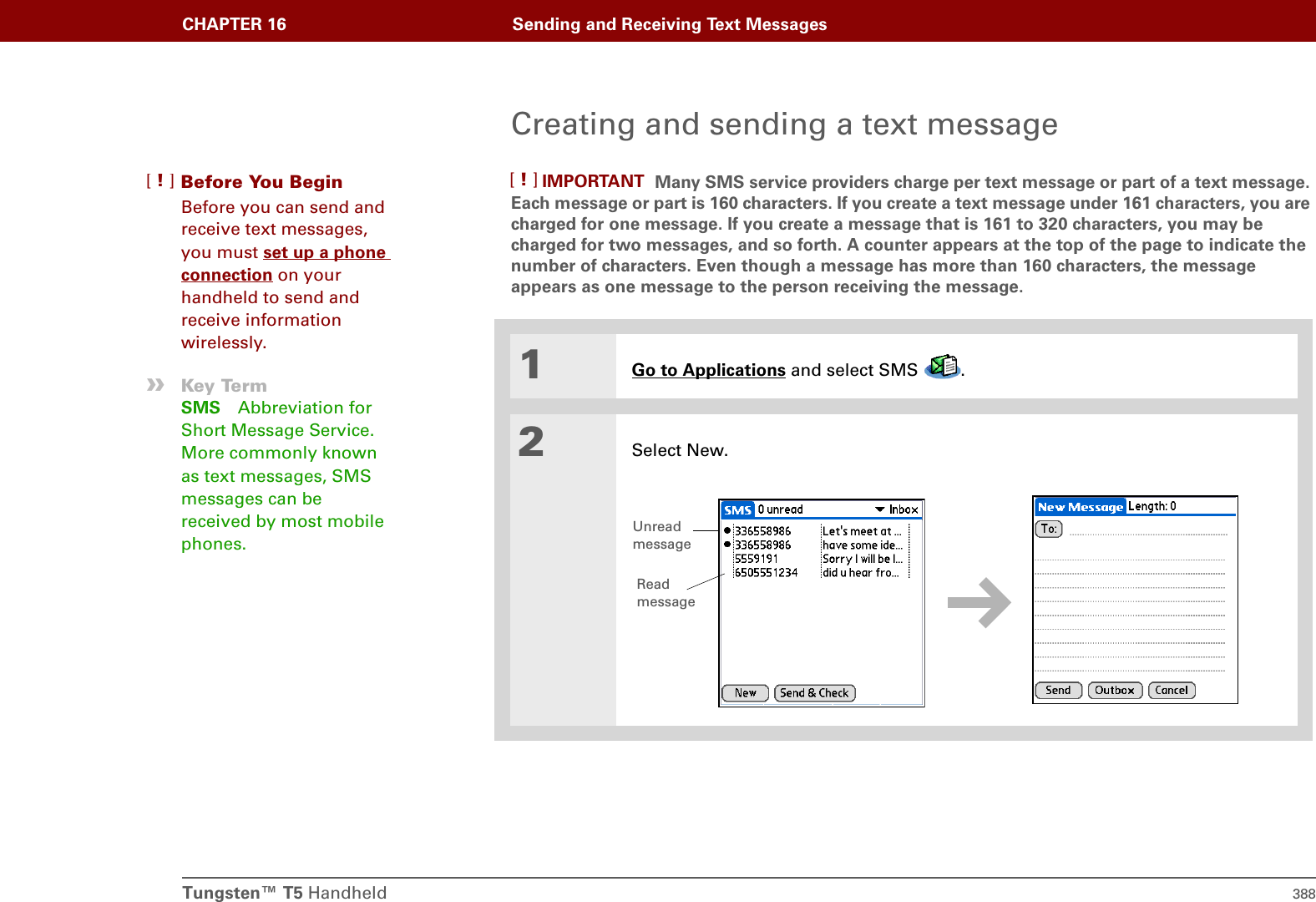Click the 'Sending and Receiving Text Messages' header title

[x=669, y=24]
